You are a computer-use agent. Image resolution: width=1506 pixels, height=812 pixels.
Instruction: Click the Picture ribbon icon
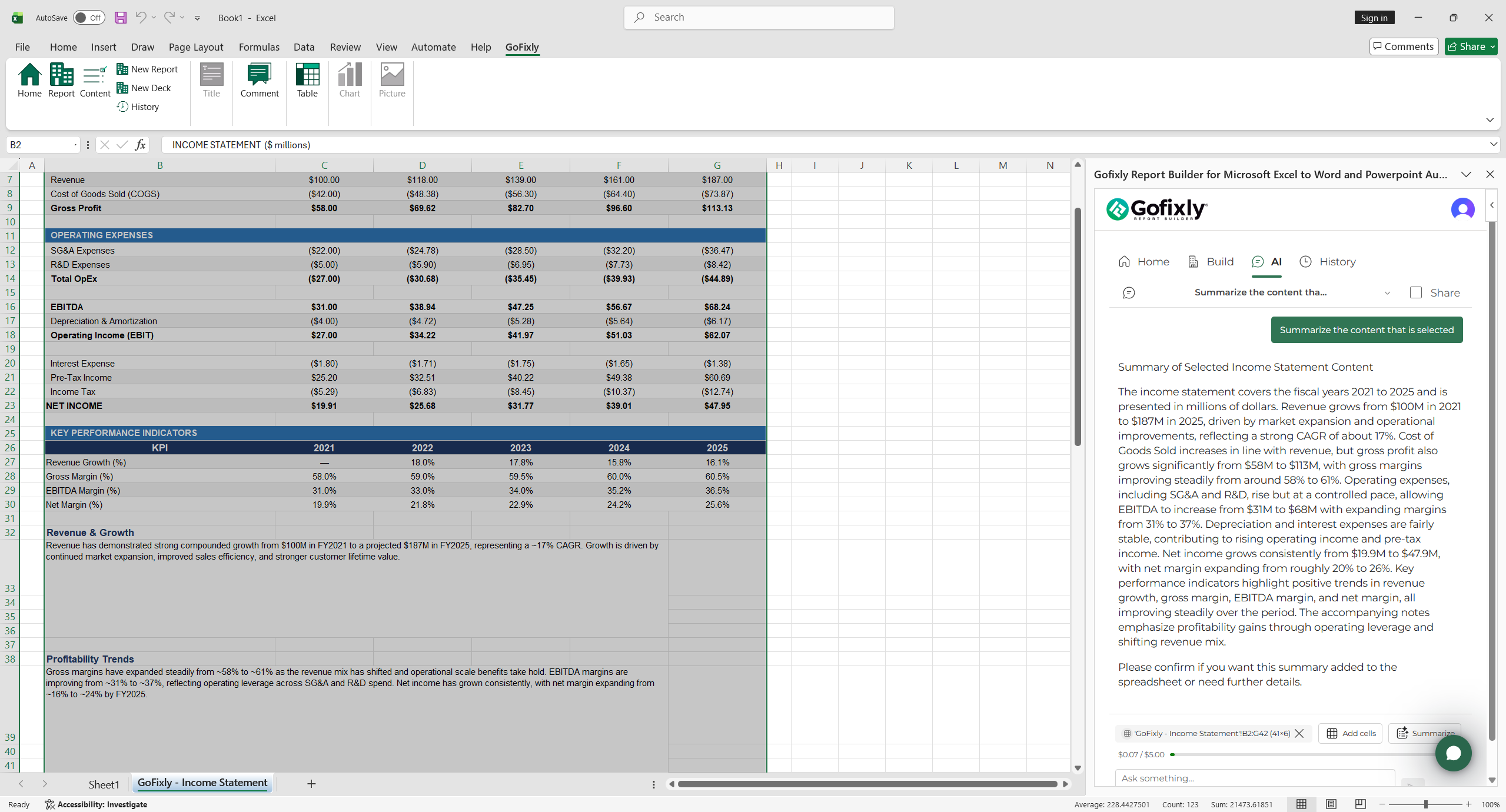[x=392, y=80]
